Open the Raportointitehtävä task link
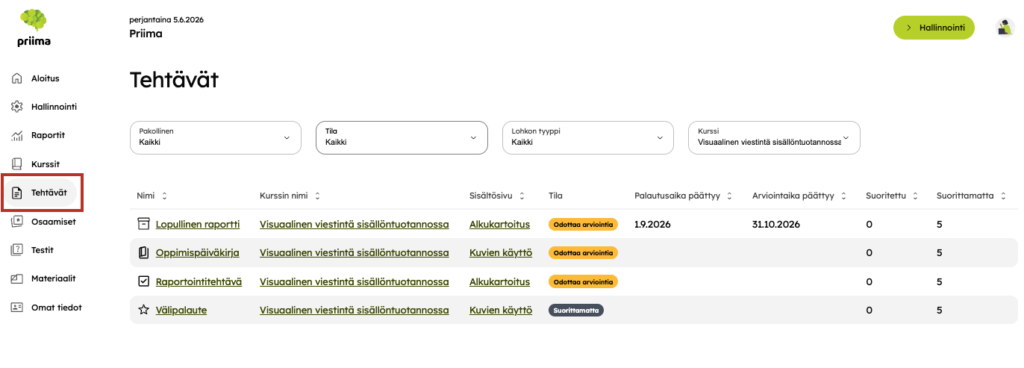This screenshot has width=1024, height=368. [x=199, y=281]
